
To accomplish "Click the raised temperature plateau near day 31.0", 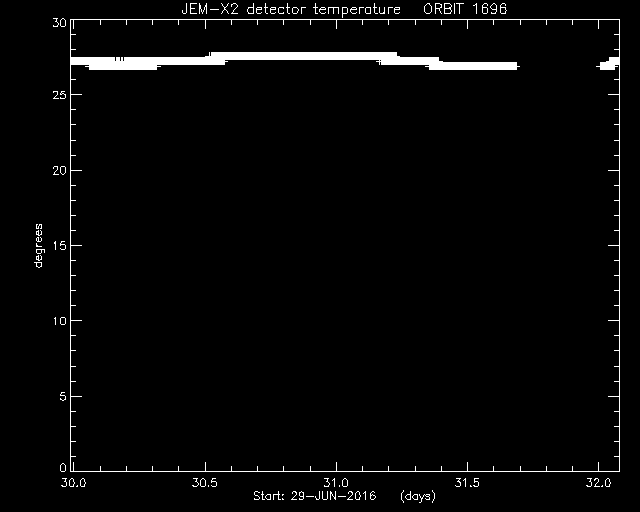I will click(x=302, y=56).
